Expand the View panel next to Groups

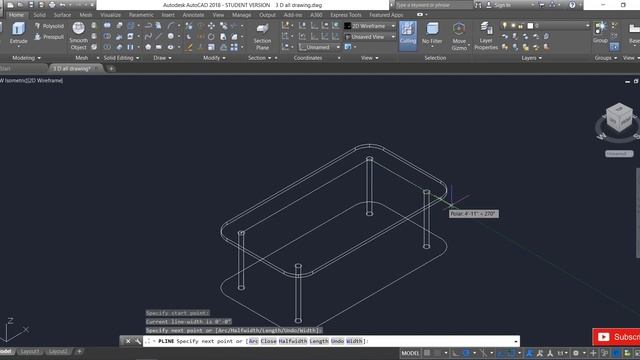click(631, 58)
